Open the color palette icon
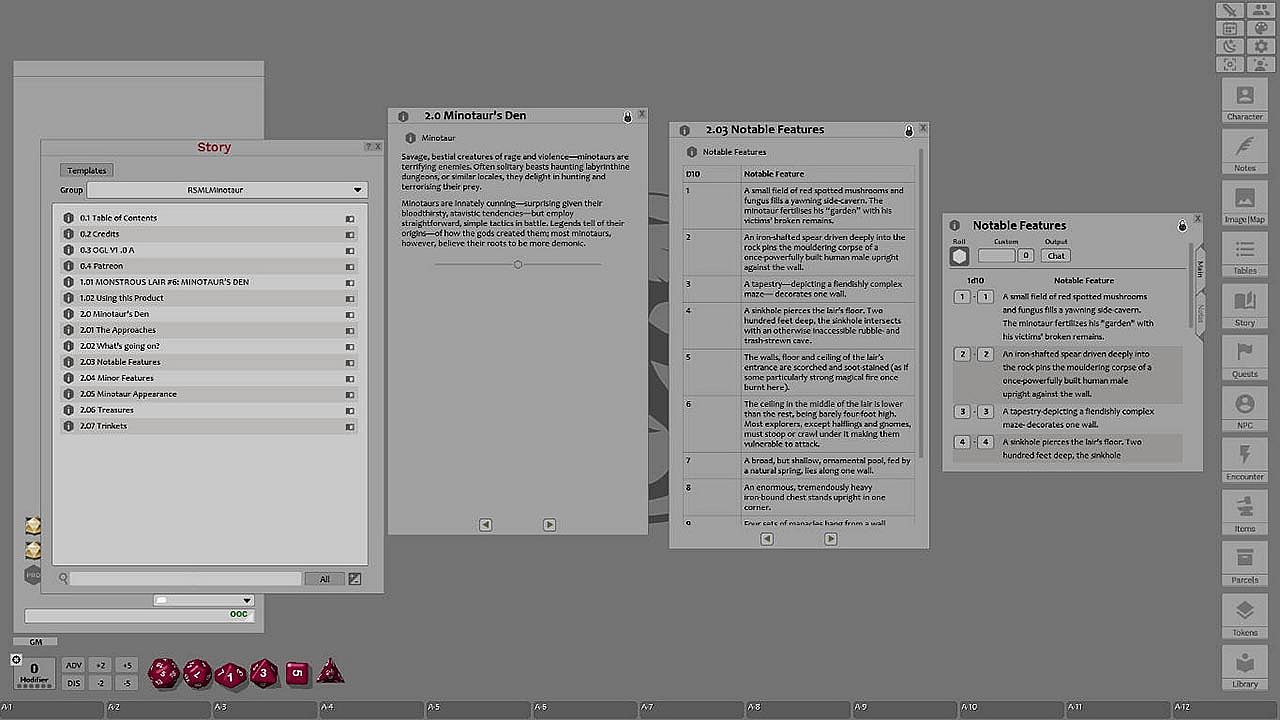 tap(1260, 28)
